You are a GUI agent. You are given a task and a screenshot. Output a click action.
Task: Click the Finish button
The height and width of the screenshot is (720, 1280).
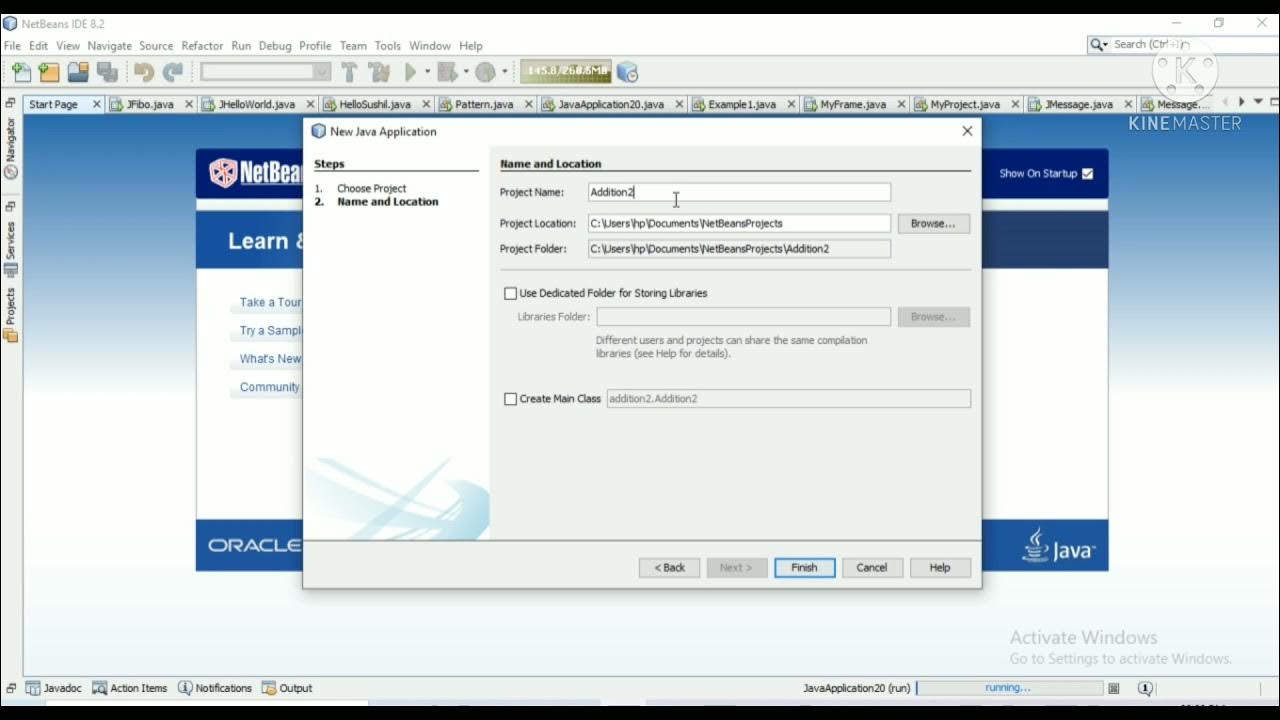(x=805, y=567)
